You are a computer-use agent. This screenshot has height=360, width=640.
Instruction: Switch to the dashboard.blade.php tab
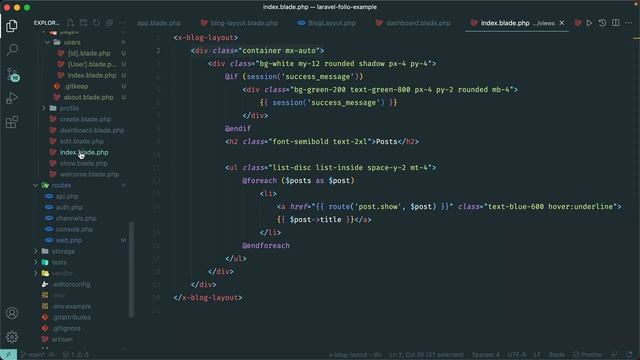[x=413, y=23]
